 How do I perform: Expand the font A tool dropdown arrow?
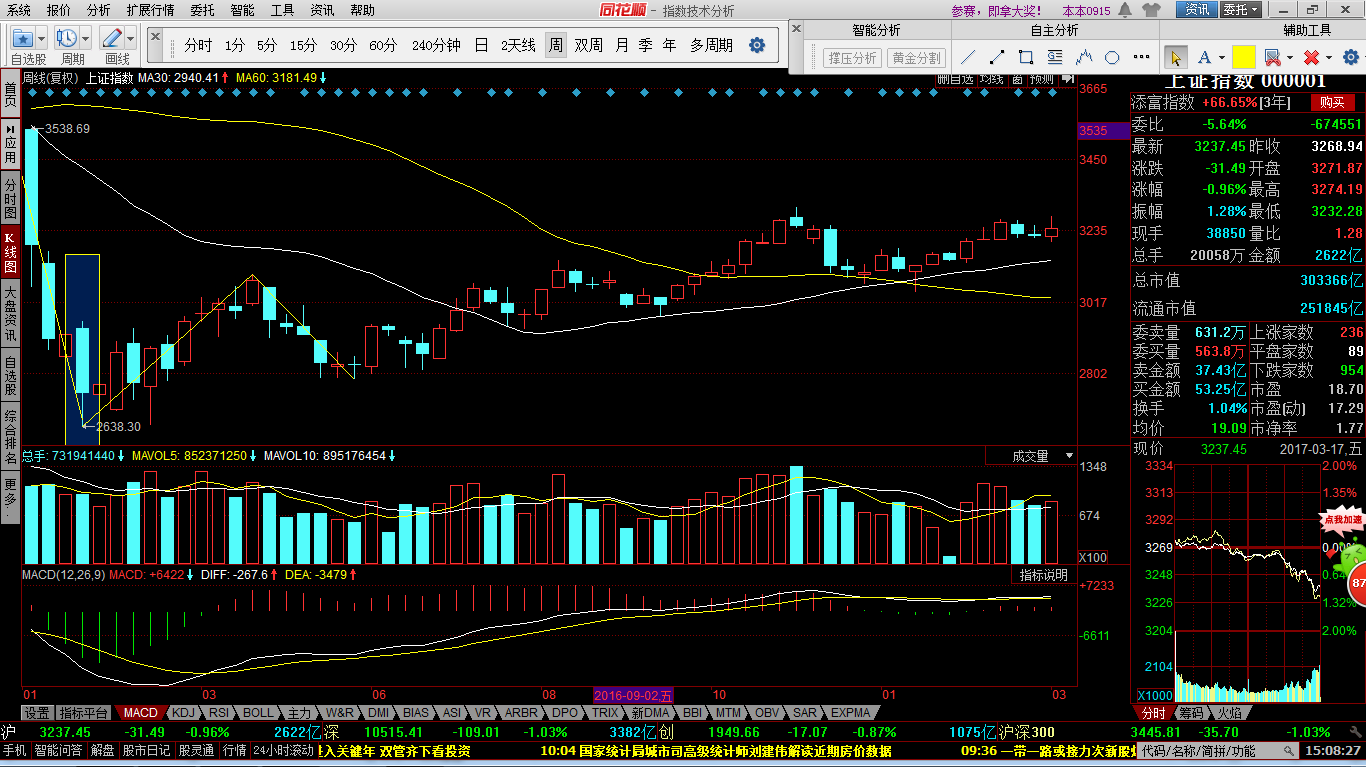[x=1222, y=57]
